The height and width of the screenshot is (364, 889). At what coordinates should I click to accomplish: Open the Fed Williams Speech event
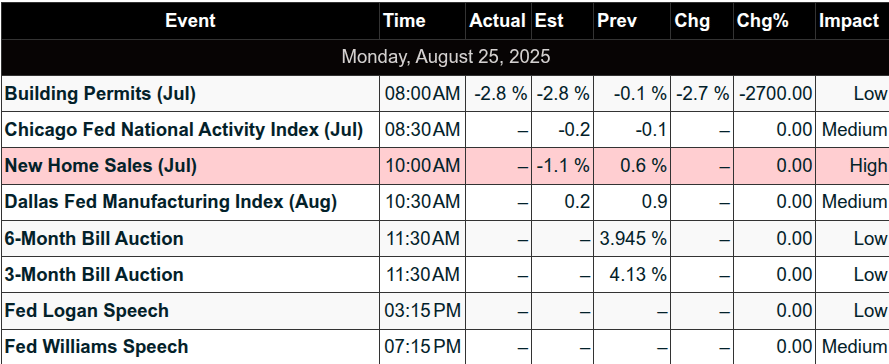tap(96, 348)
